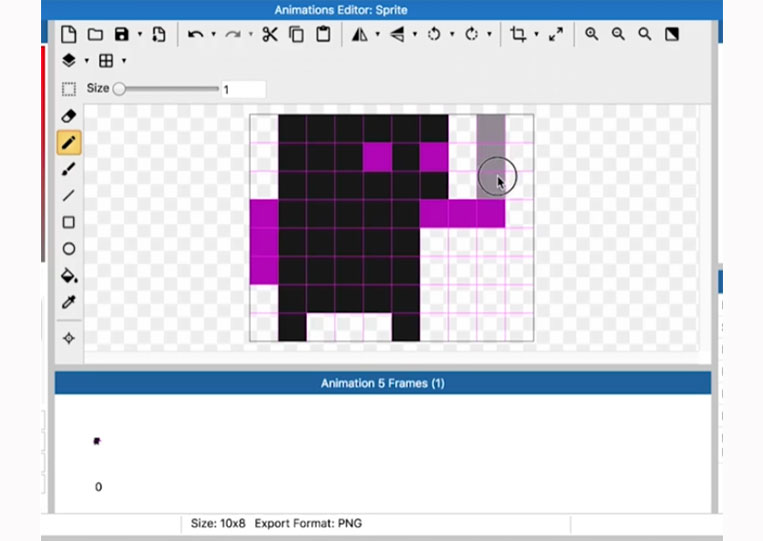Save the sprite with floppy disk icon
This screenshot has width=763, height=541.
pos(122,34)
